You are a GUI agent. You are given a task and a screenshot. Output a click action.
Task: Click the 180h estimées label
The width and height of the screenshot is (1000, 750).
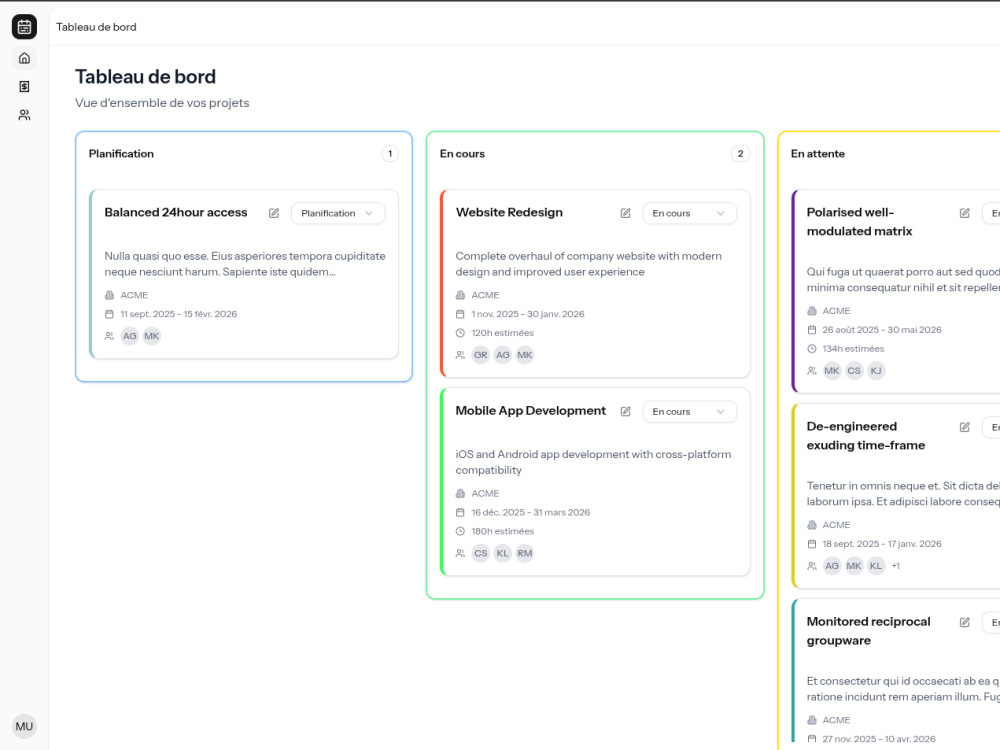[x=503, y=531]
